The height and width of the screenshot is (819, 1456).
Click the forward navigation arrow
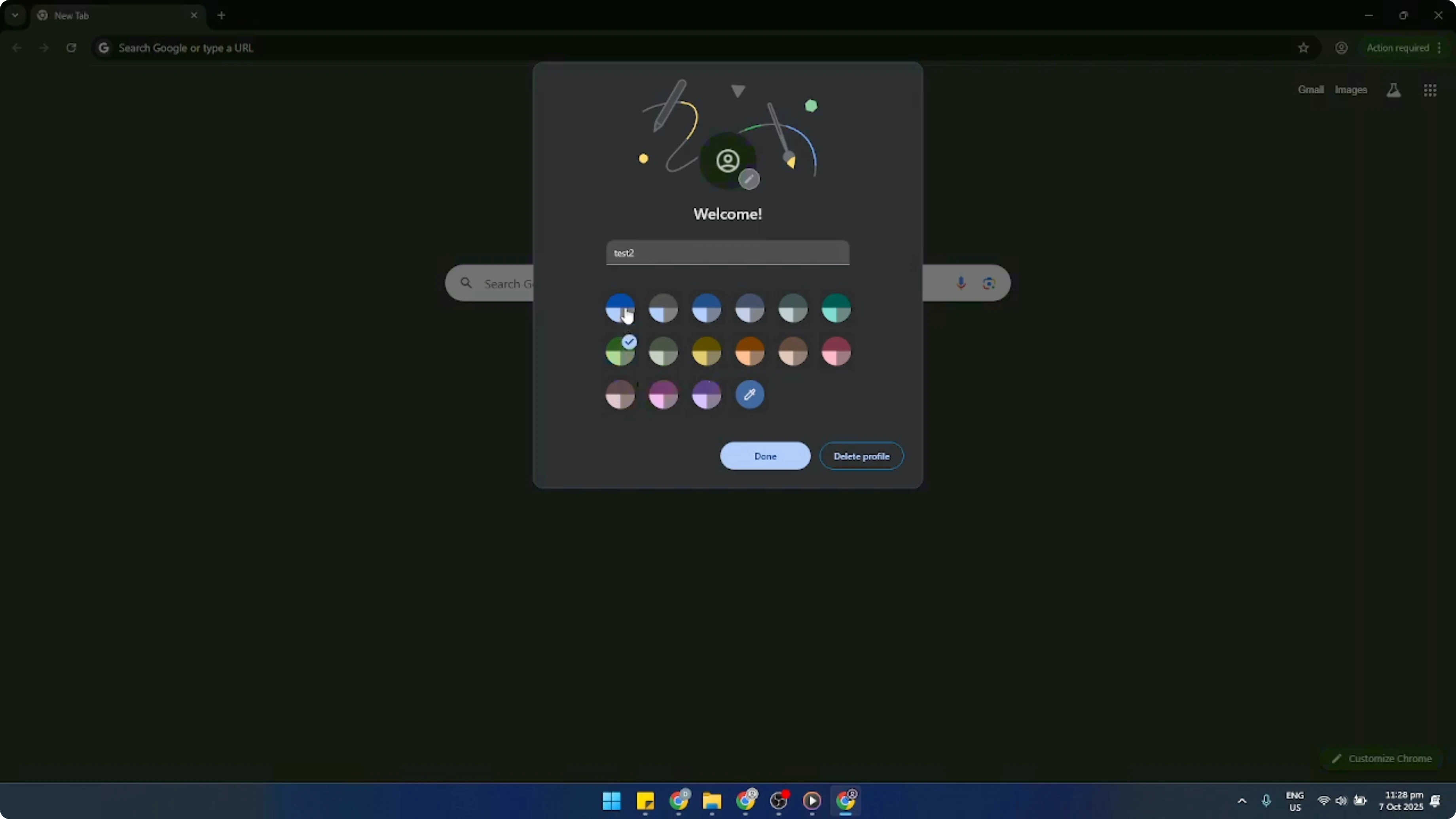coord(44,48)
